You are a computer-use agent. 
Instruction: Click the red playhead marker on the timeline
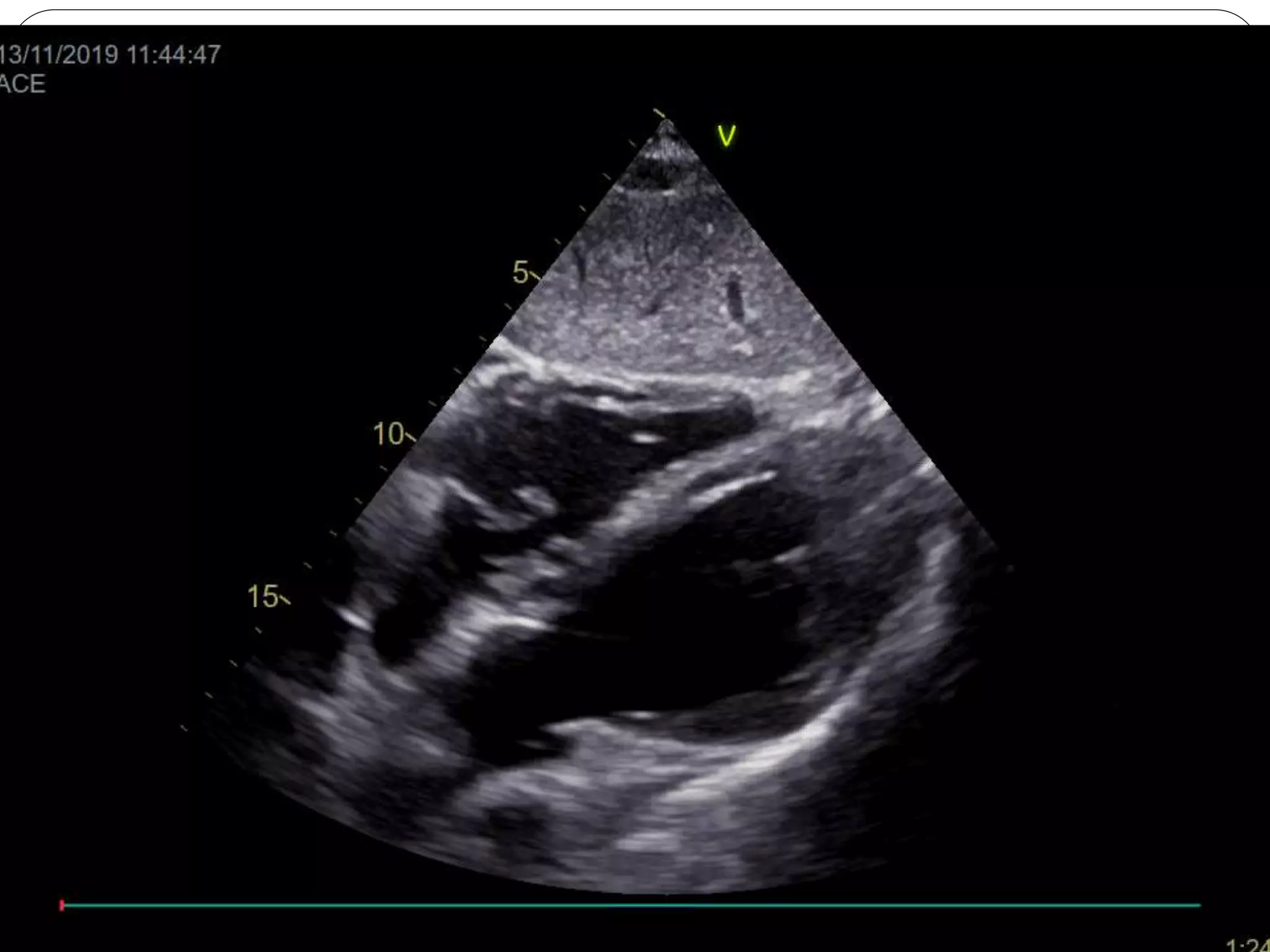62,906
